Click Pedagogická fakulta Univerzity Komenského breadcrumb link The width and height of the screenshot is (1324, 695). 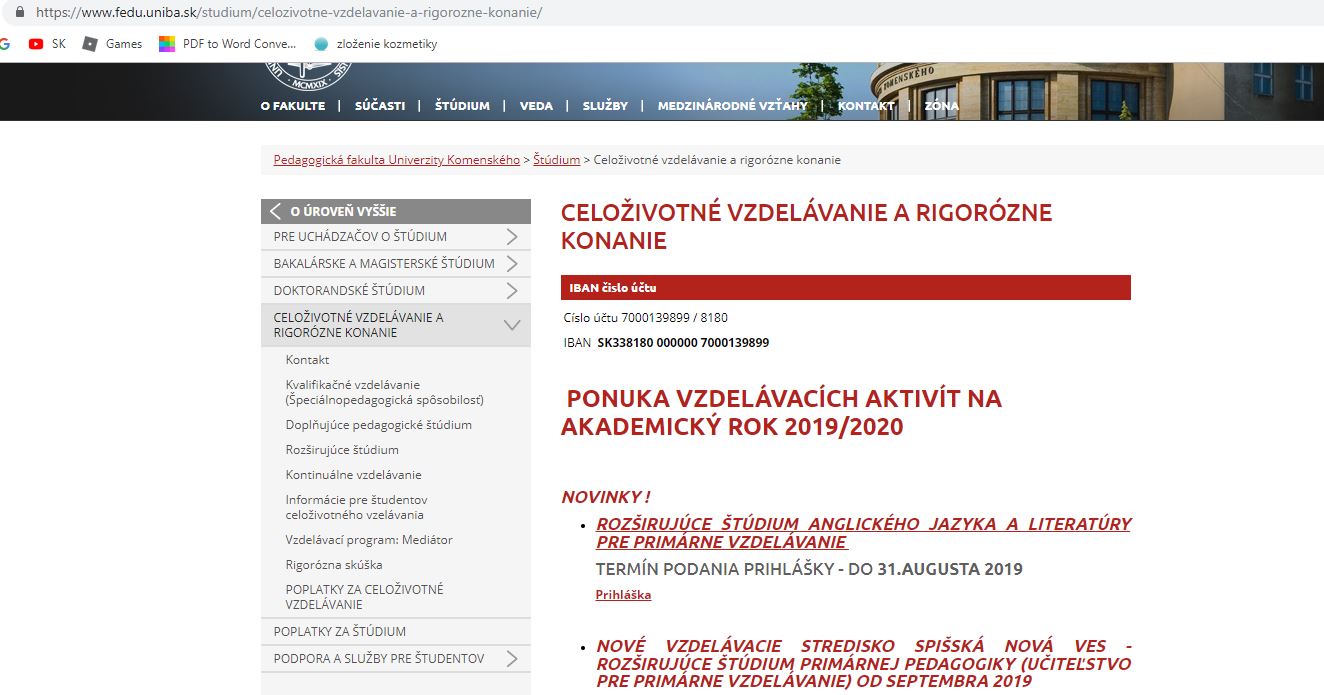point(396,160)
